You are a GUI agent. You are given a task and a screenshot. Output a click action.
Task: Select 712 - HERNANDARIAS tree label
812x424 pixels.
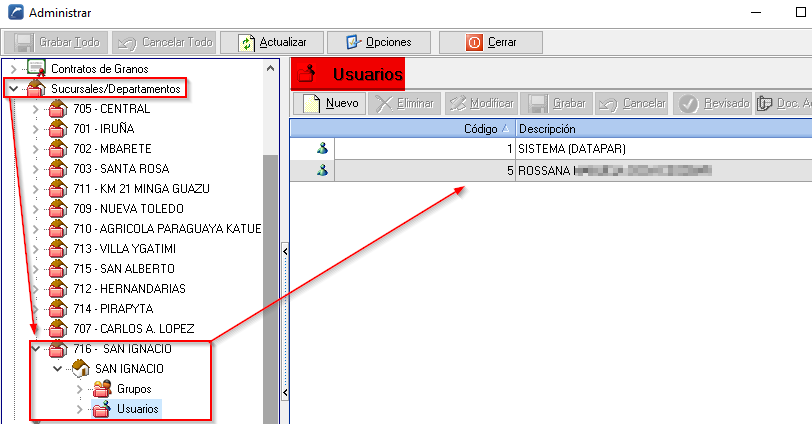point(129,289)
